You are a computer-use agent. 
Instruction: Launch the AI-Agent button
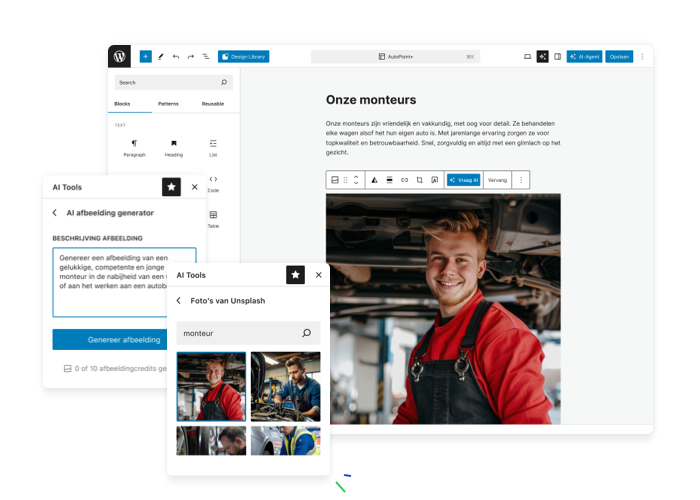click(x=584, y=57)
